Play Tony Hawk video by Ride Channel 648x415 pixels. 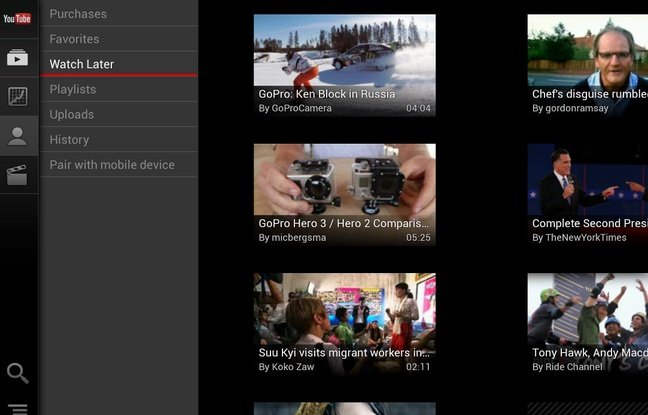tap(588, 324)
